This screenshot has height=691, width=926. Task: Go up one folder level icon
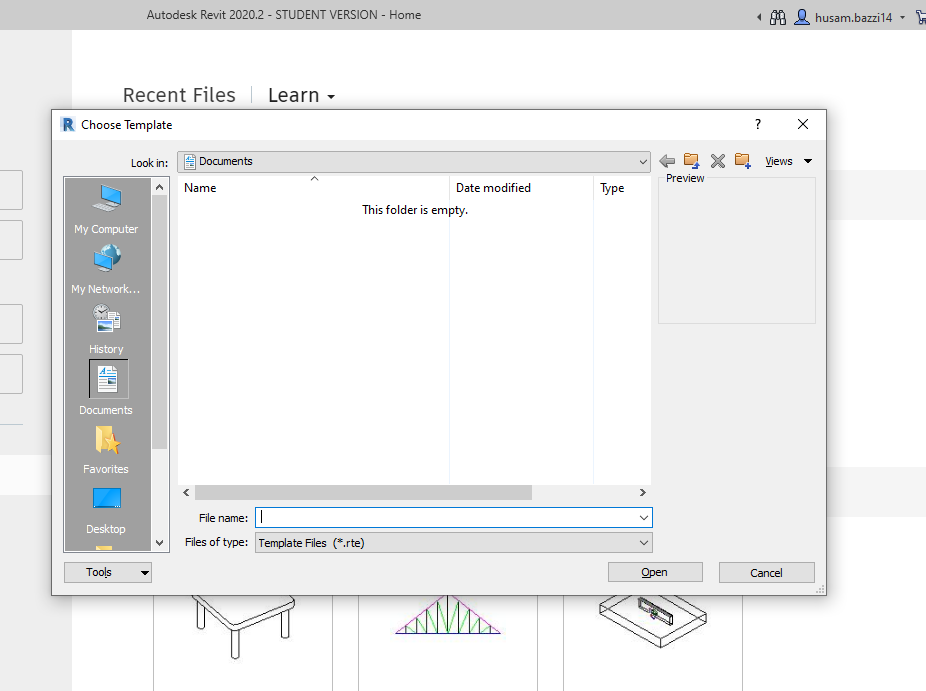pos(692,161)
